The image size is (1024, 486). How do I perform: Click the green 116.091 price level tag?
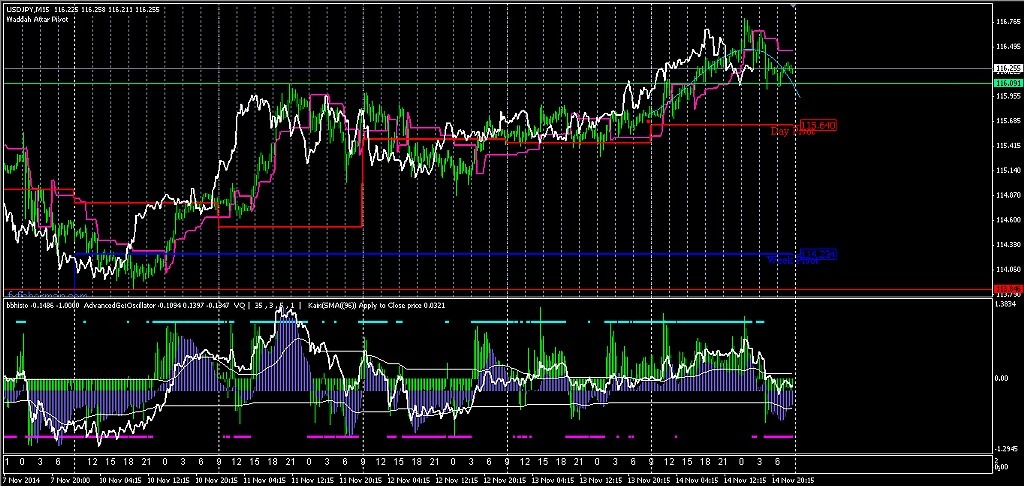click(1006, 84)
